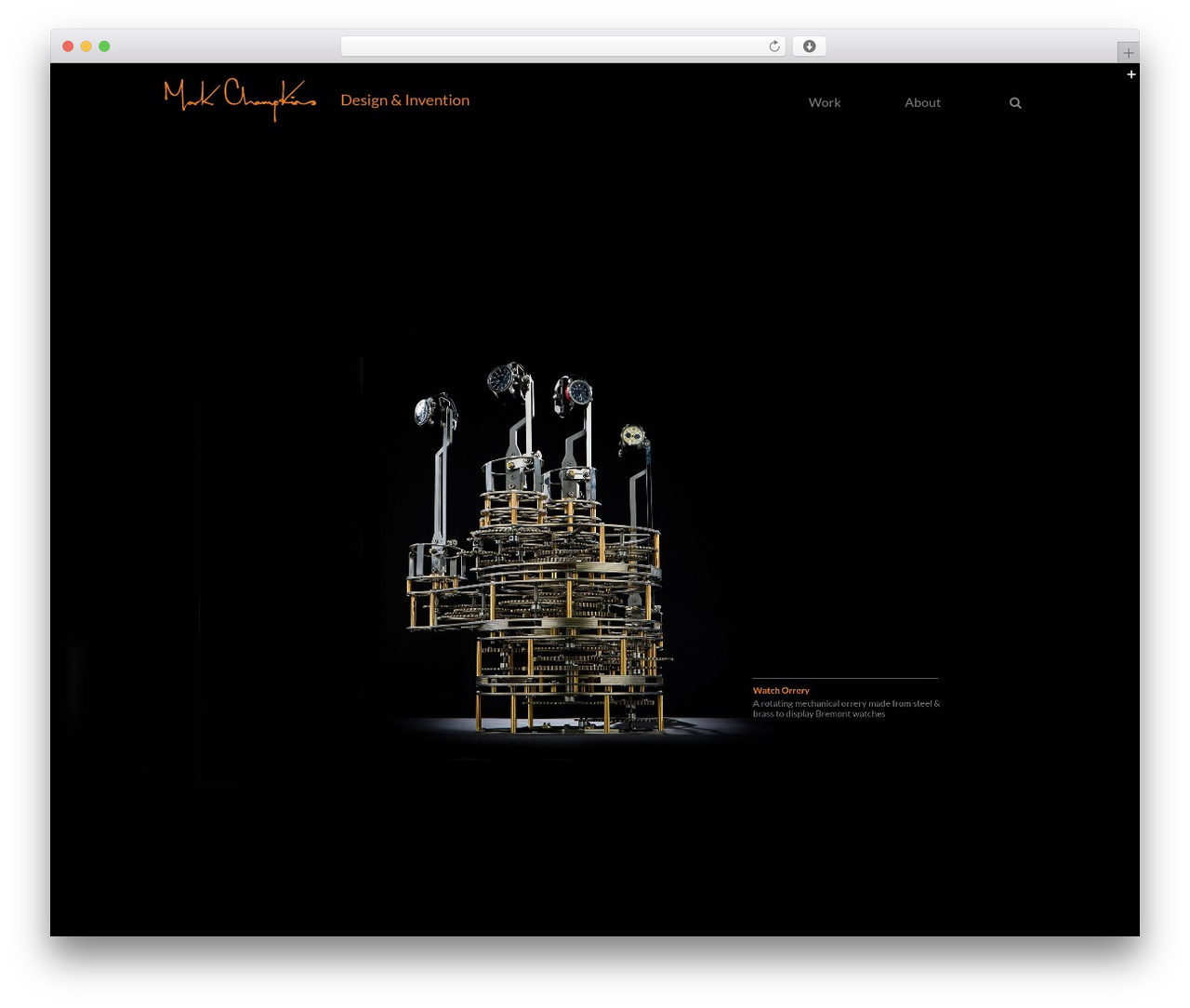Open the Work menu item
This screenshot has height=1008, width=1190.
coord(825,102)
